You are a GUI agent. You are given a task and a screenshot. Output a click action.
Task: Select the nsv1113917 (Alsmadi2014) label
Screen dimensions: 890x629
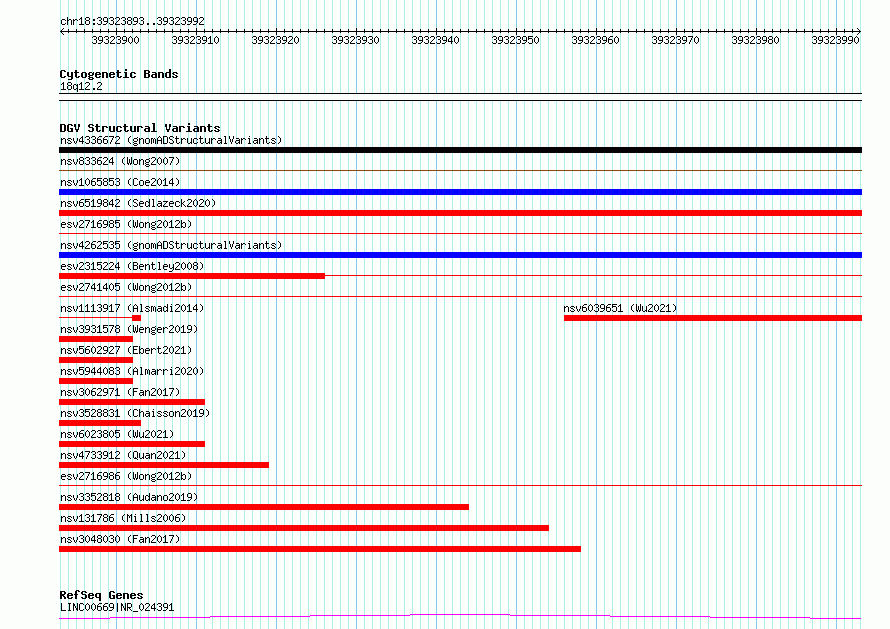[x=132, y=308]
